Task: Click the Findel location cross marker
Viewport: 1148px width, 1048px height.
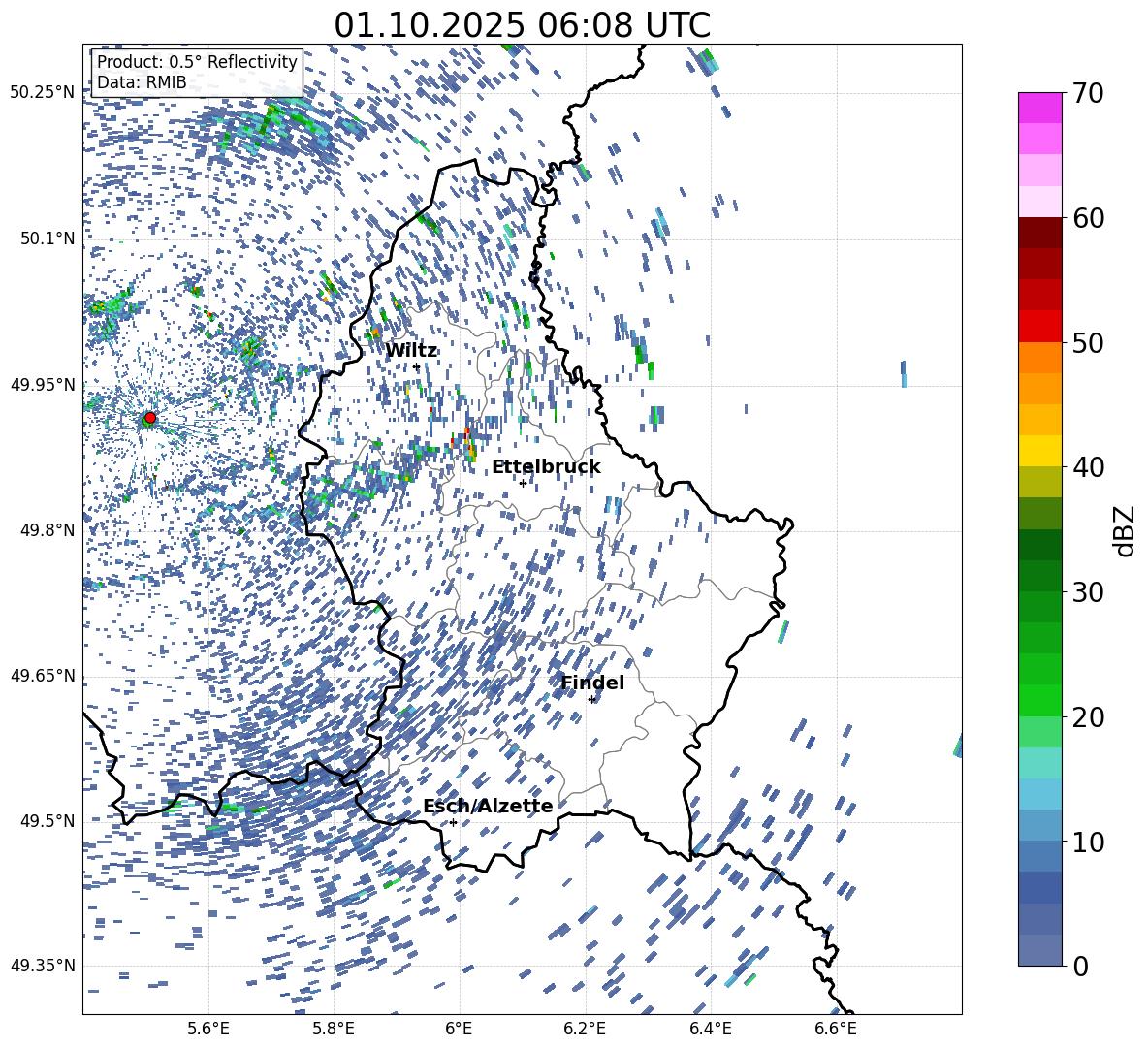Action: (591, 700)
